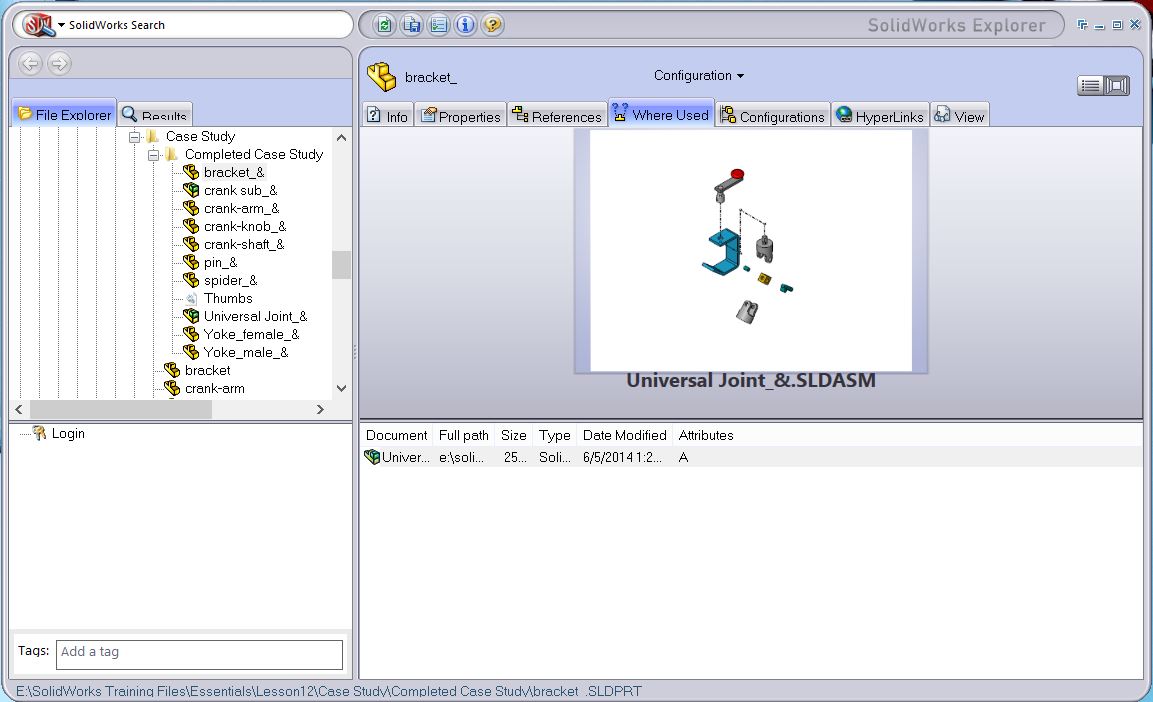Open the SolidWorks Search dropdown arrow
1153x702 pixels.
(x=62, y=25)
